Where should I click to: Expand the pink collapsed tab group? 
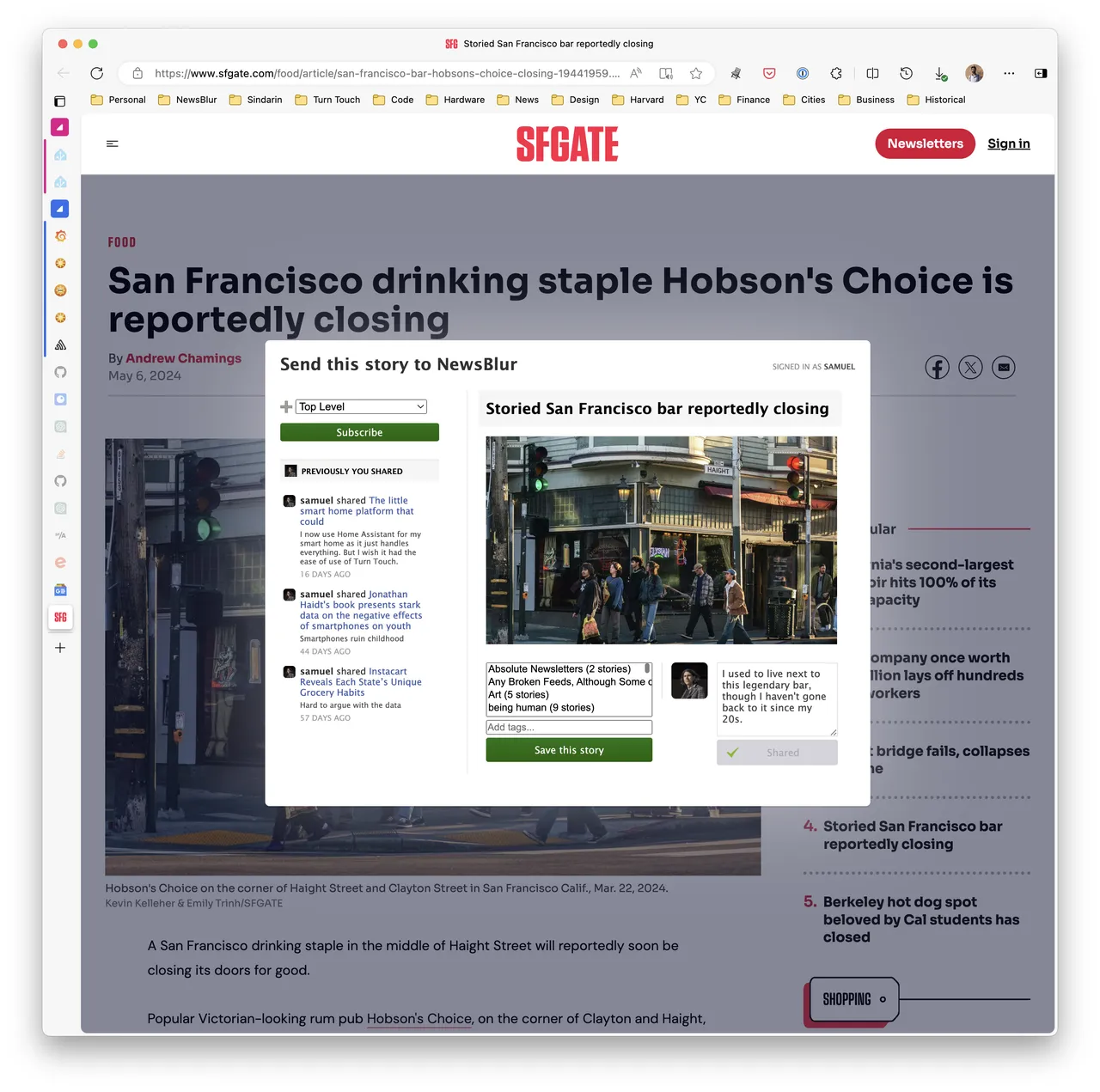click(60, 127)
